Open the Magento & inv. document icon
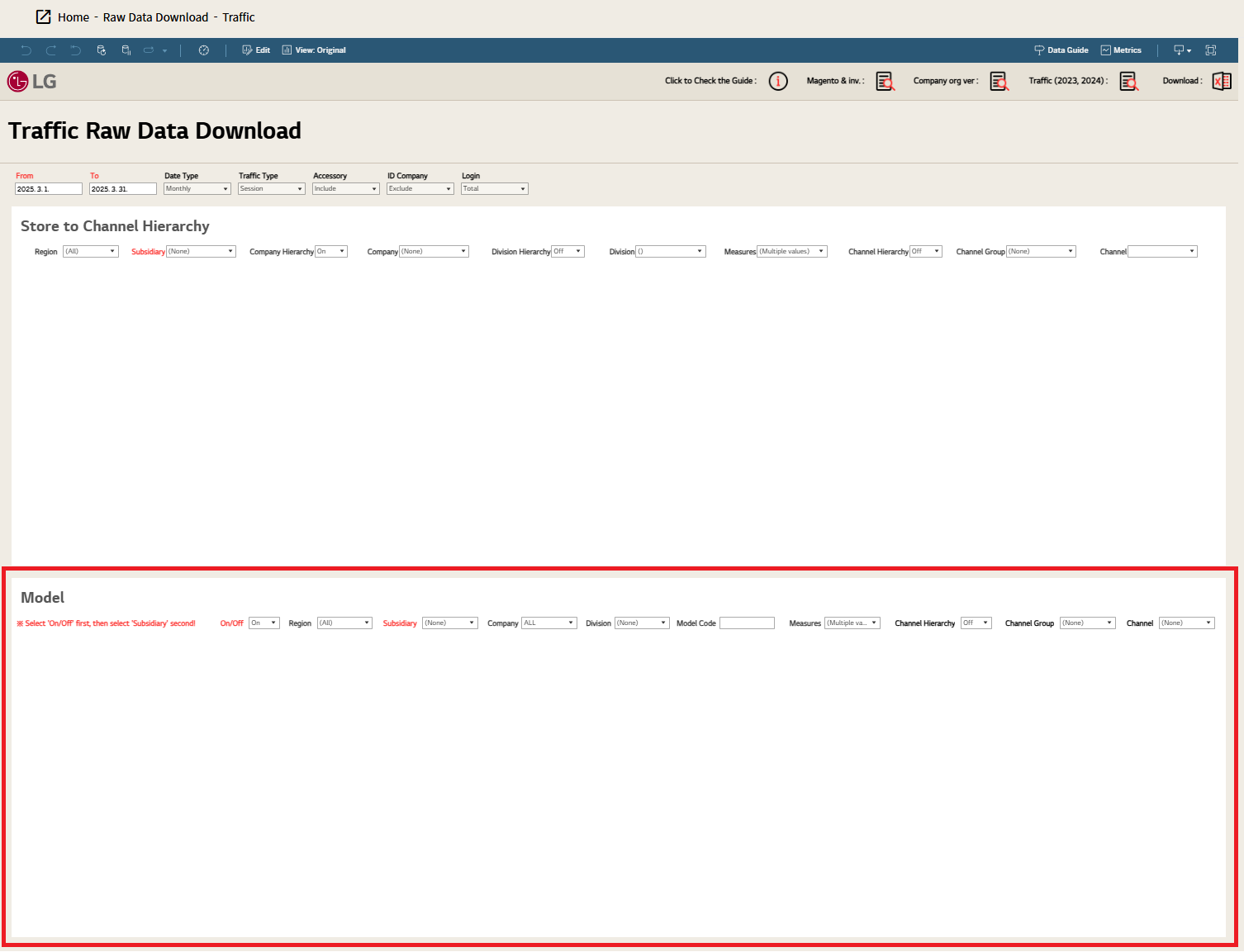 click(885, 81)
